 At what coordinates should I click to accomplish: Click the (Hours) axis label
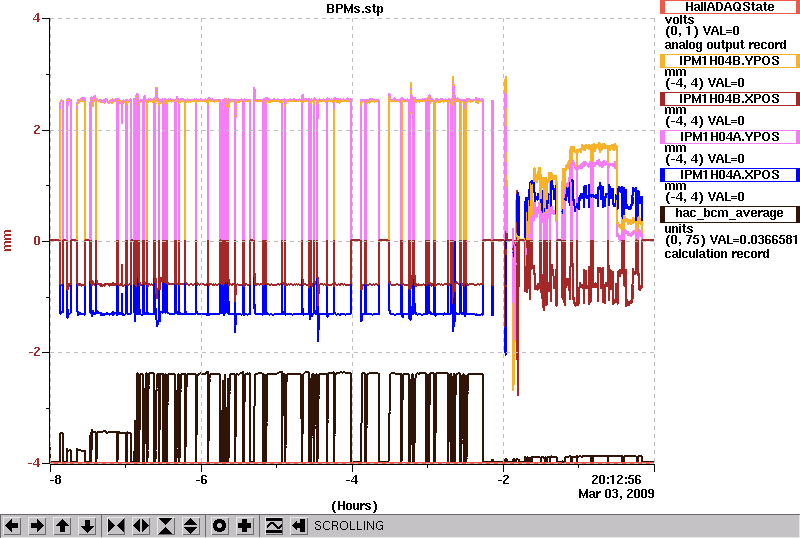355,506
